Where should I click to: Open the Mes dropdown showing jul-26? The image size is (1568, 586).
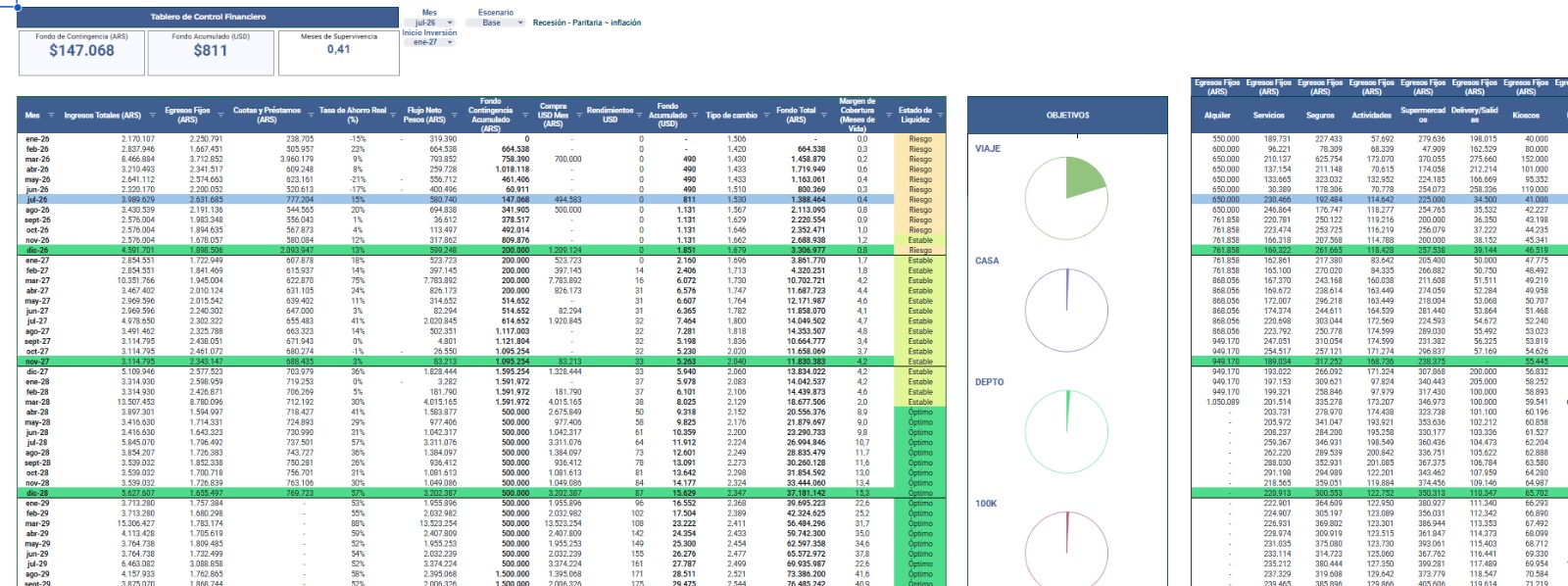coord(430,23)
